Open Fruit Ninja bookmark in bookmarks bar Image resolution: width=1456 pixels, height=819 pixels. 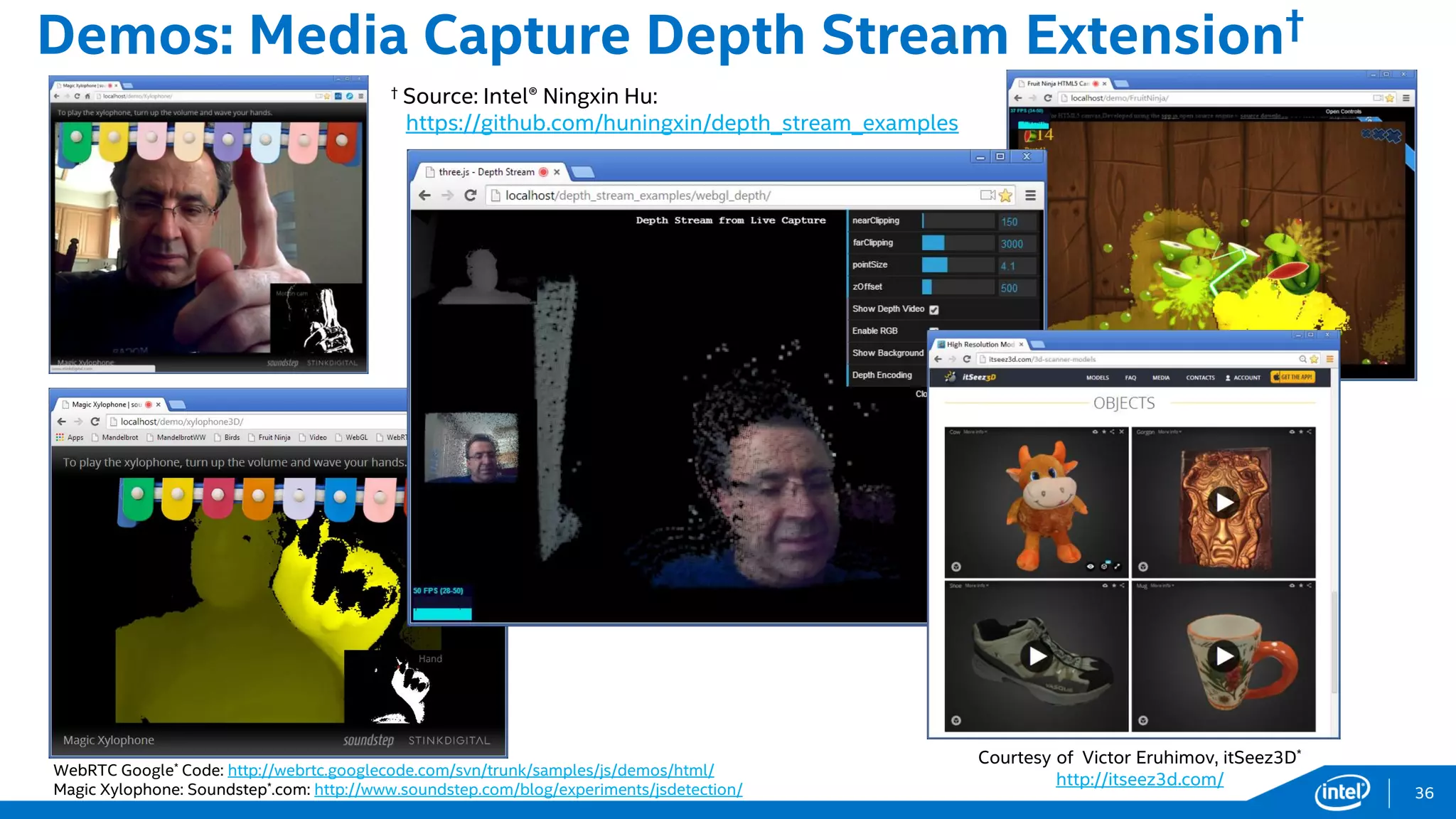click(x=269, y=437)
